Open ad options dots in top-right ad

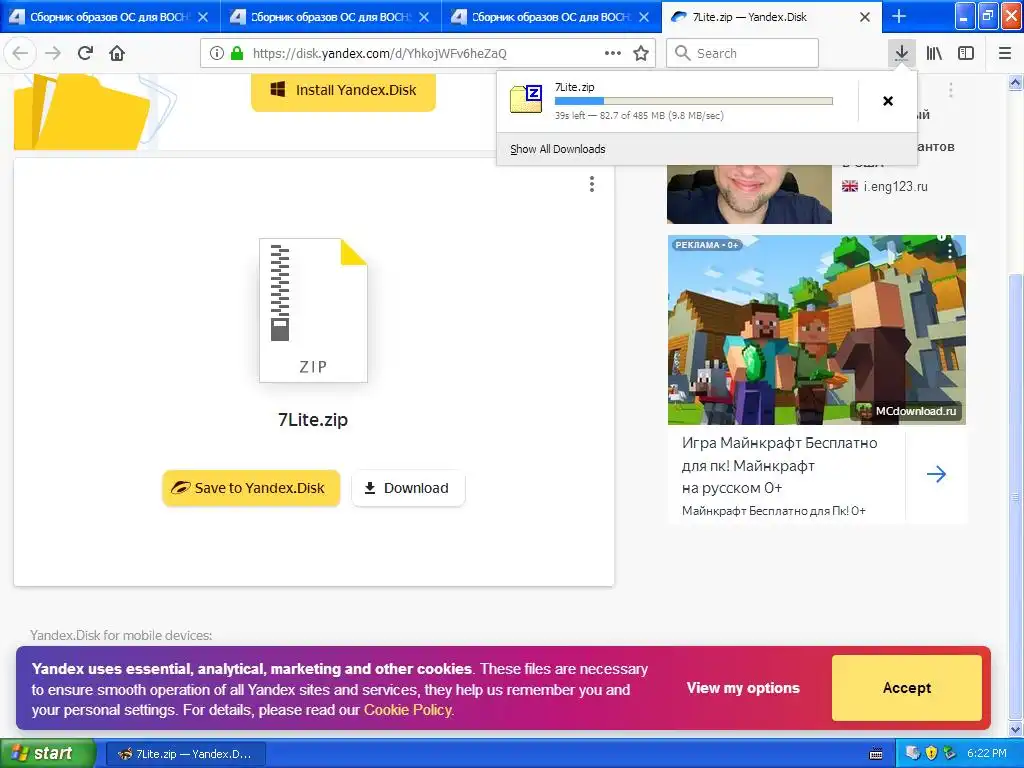(951, 90)
